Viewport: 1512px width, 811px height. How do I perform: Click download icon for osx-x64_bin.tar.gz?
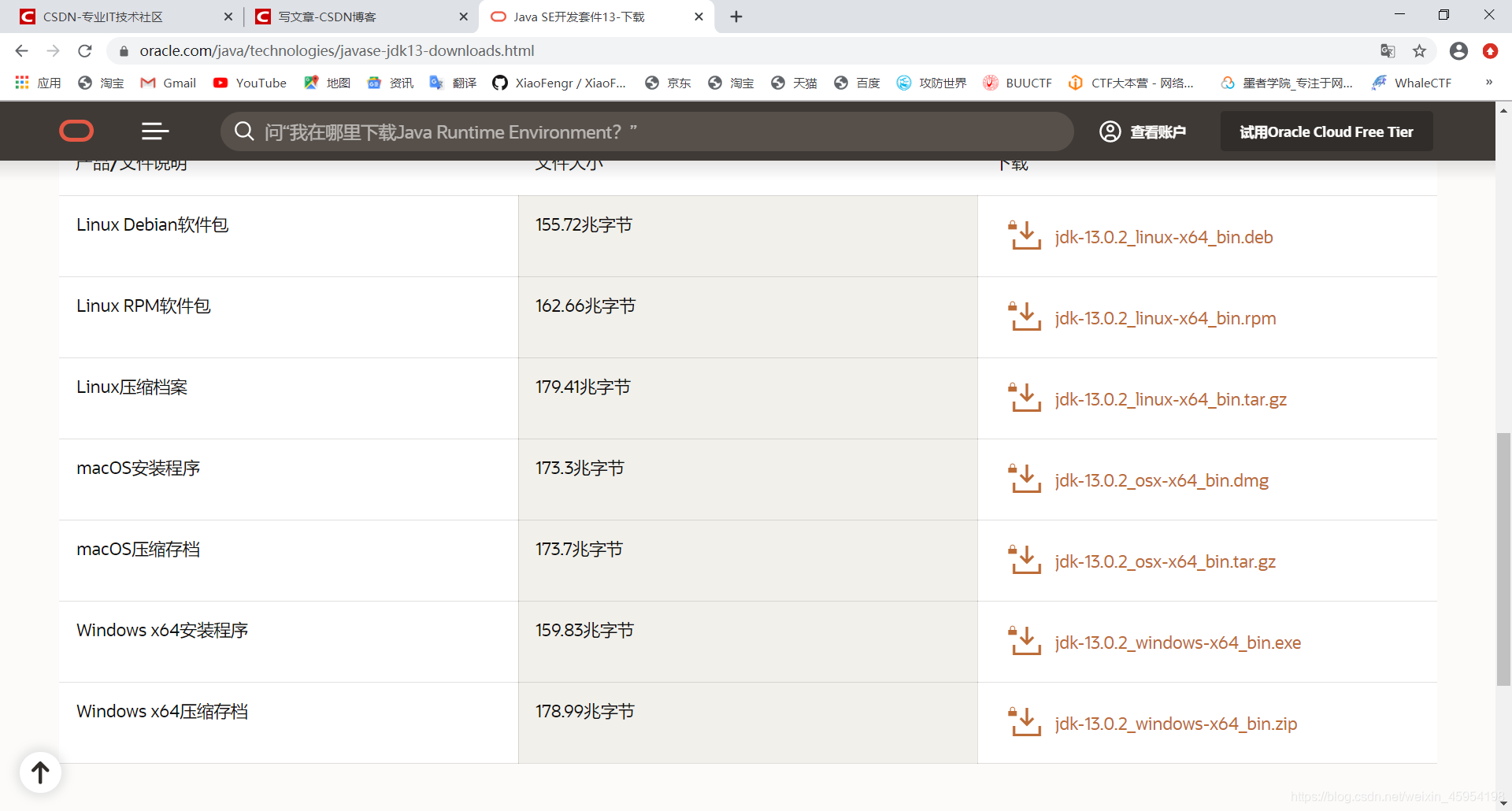pos(1025,560)
